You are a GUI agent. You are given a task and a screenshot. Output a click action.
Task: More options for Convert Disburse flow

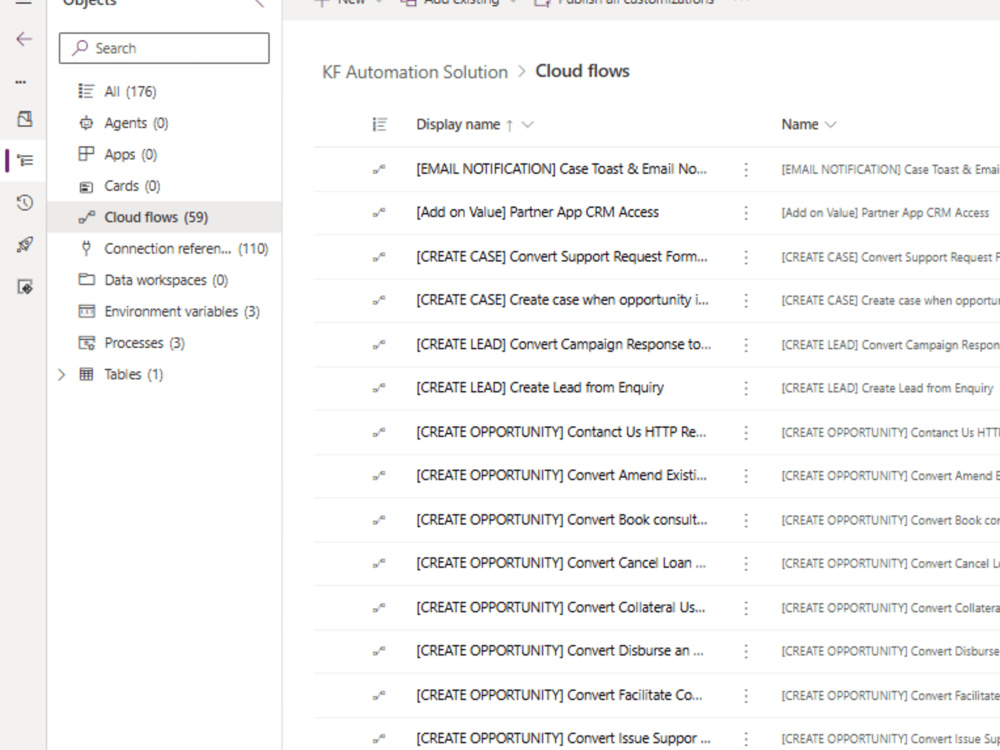pos(746,651)
